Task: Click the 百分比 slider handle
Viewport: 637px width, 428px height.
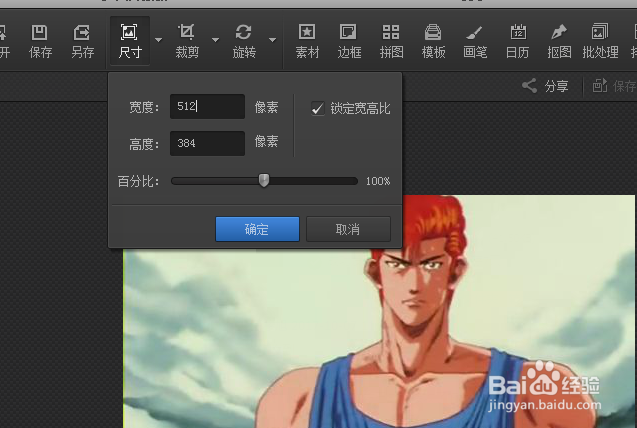Action: pyautogui.click(x=264, y=180)
